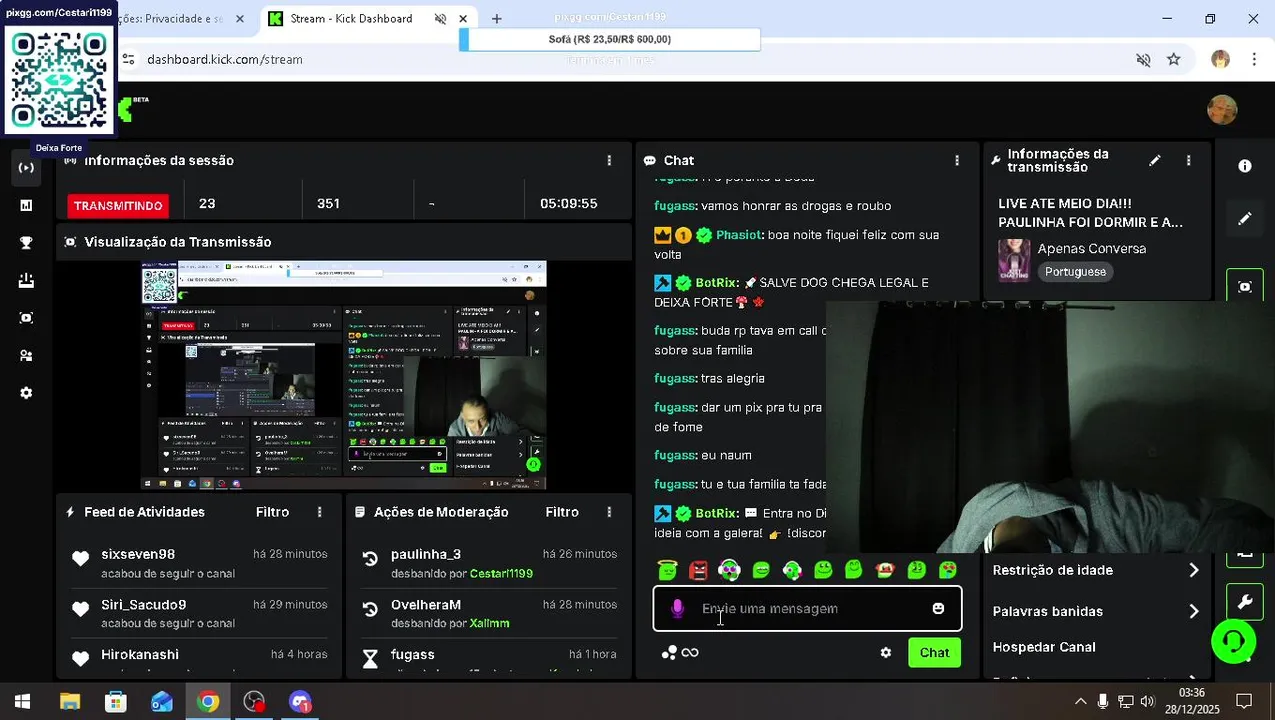
Task: Click Siri_Sacudo9 follower entry
Action: click(x=199, y=613)
